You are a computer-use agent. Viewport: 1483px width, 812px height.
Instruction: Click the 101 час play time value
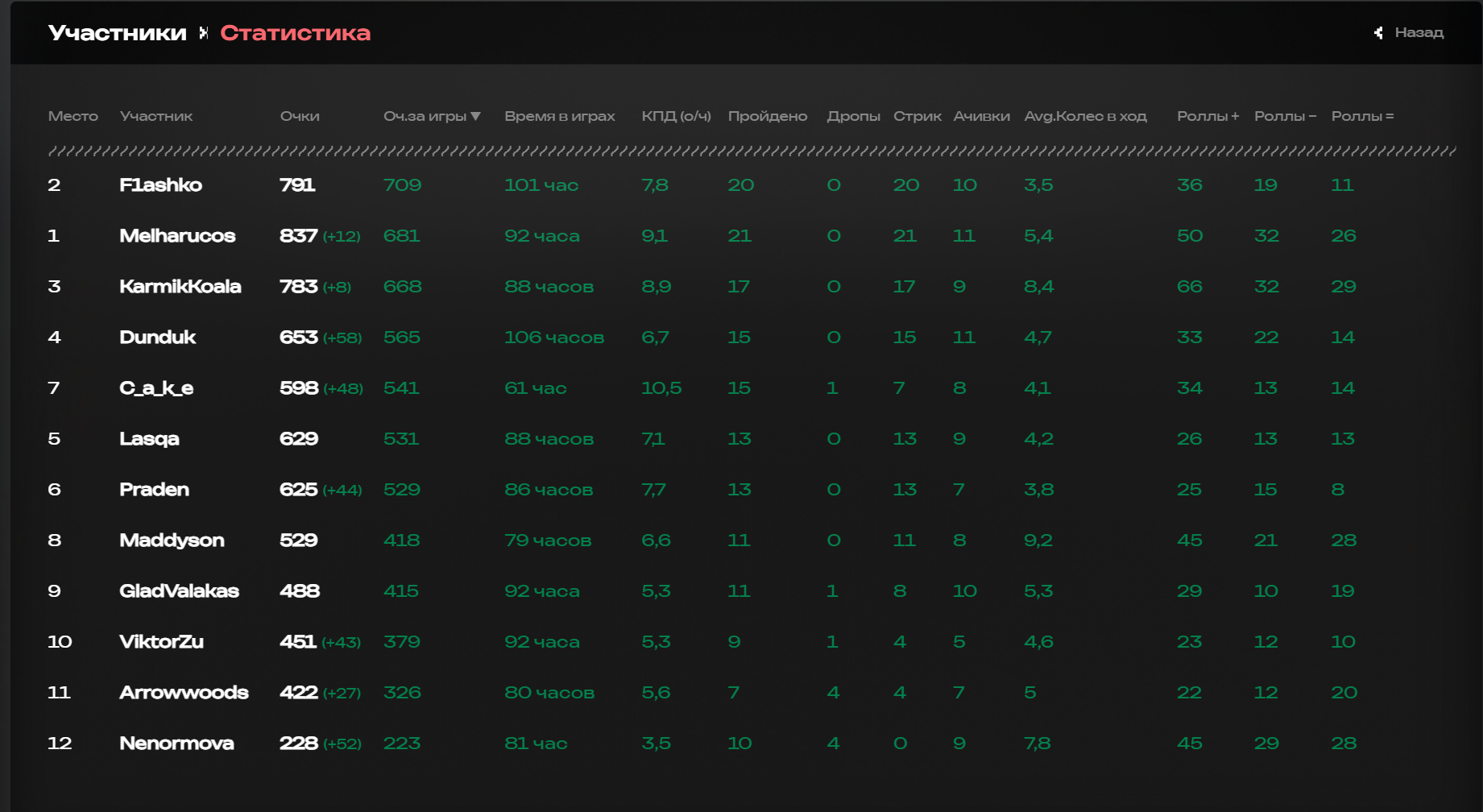click(541, 185)
